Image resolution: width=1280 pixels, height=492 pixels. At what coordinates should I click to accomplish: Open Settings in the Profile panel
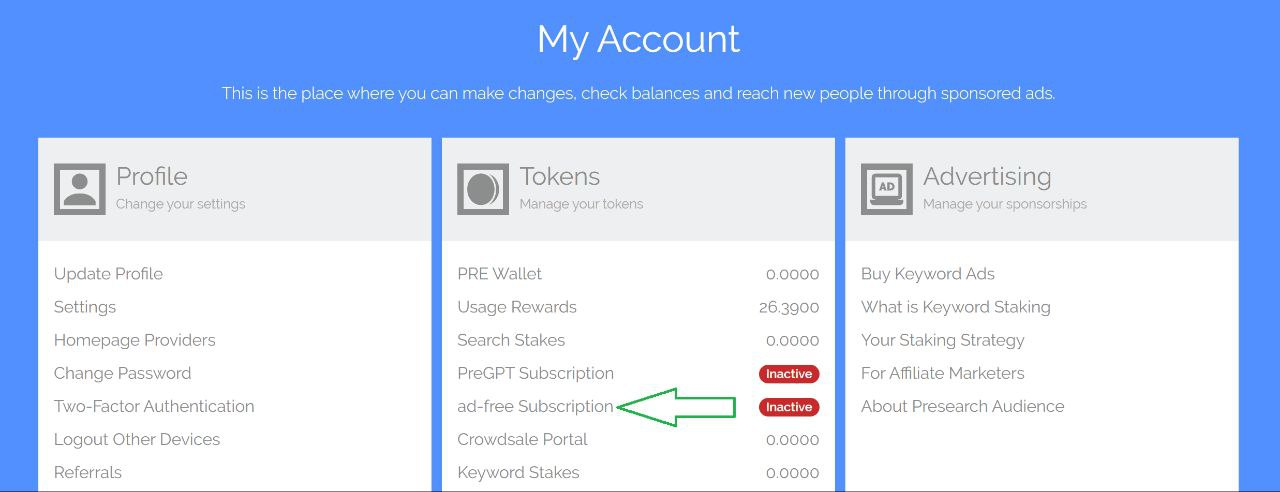[85, 307]
